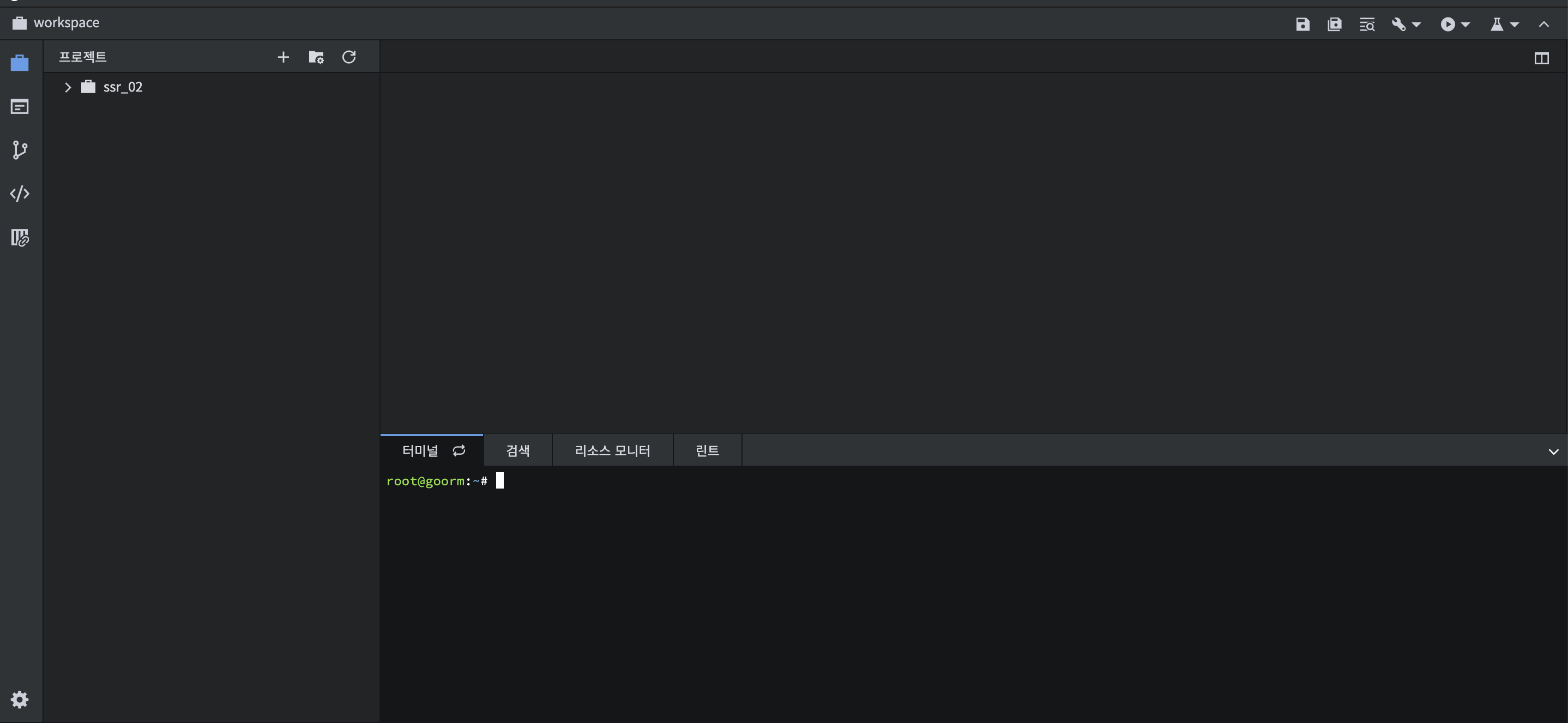Image resolution: width=1568 pixels, height=723 pixels.
Task: Open the source control branch icon
Action: coord(20,150)
